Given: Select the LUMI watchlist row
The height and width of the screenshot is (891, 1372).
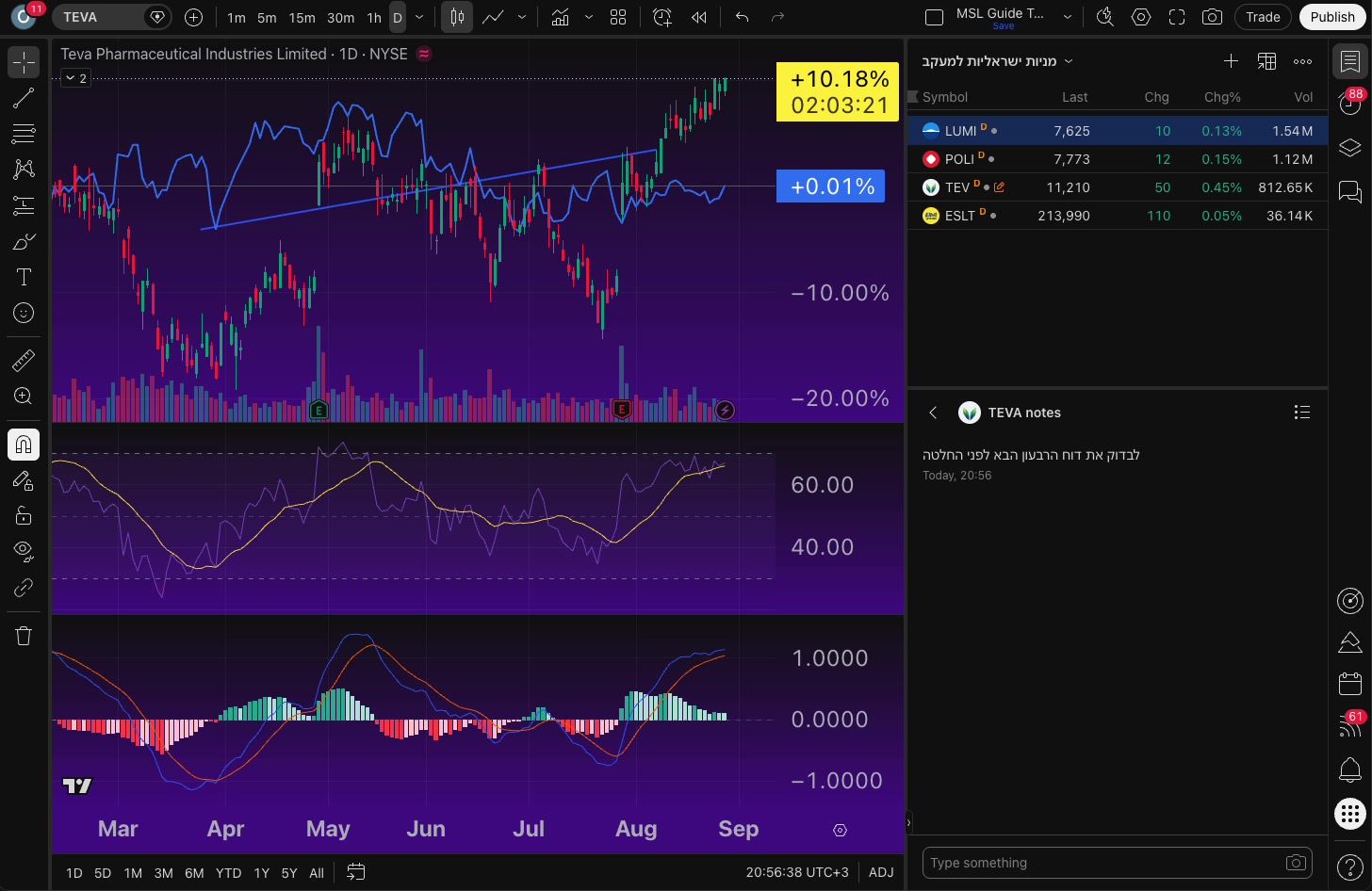Looking at the screenshot, I should click(x=1118, y=131).
